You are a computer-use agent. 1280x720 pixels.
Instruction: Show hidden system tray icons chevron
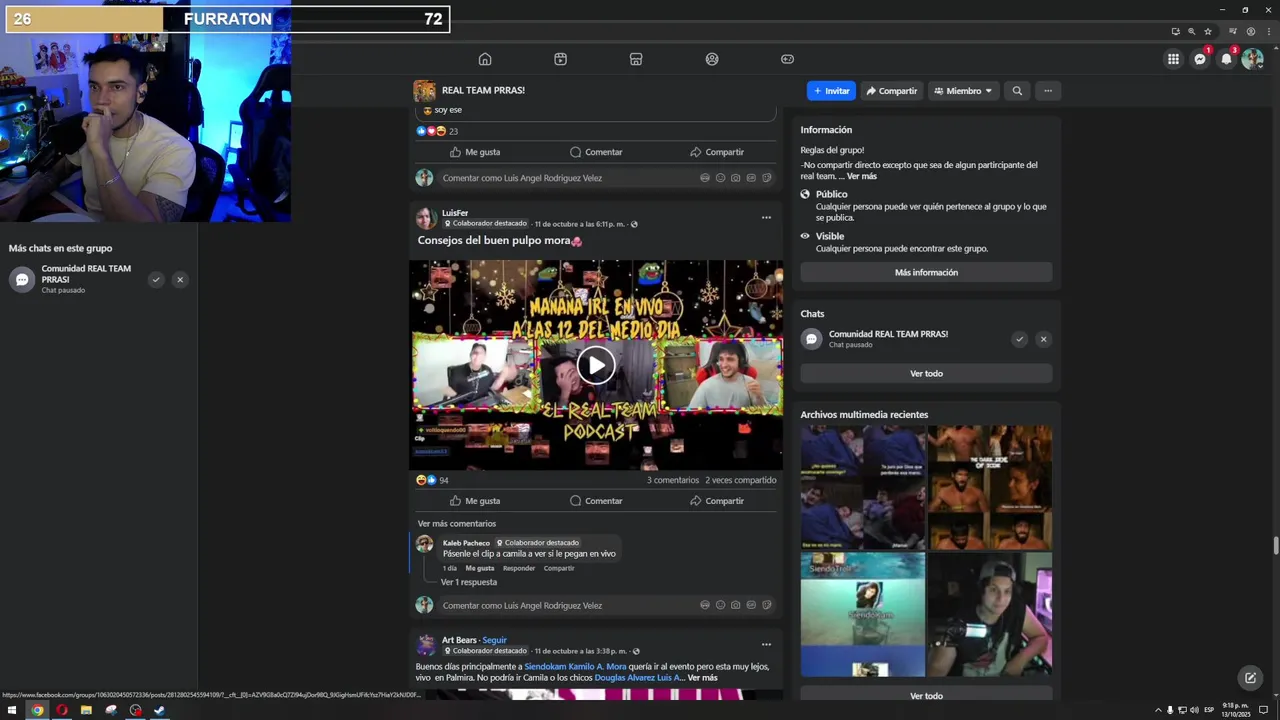[x=1158, y=710]
